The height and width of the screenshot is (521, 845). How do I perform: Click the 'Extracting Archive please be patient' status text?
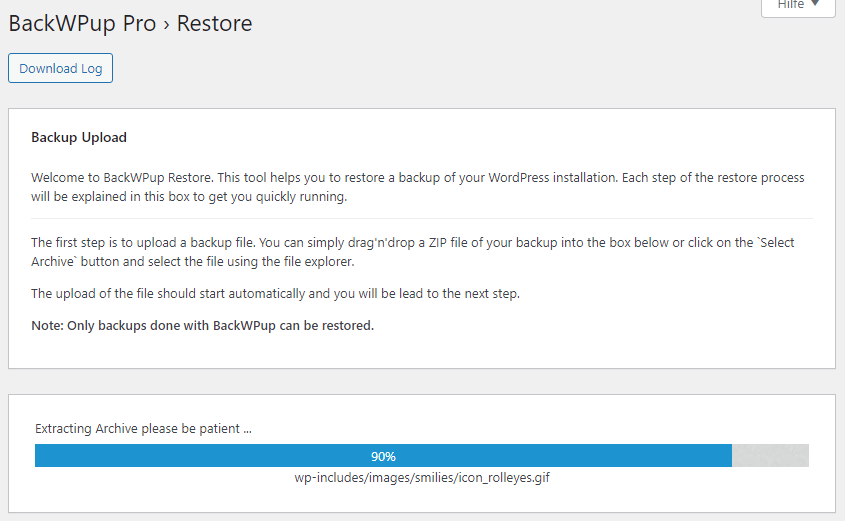tap(143, 428)
